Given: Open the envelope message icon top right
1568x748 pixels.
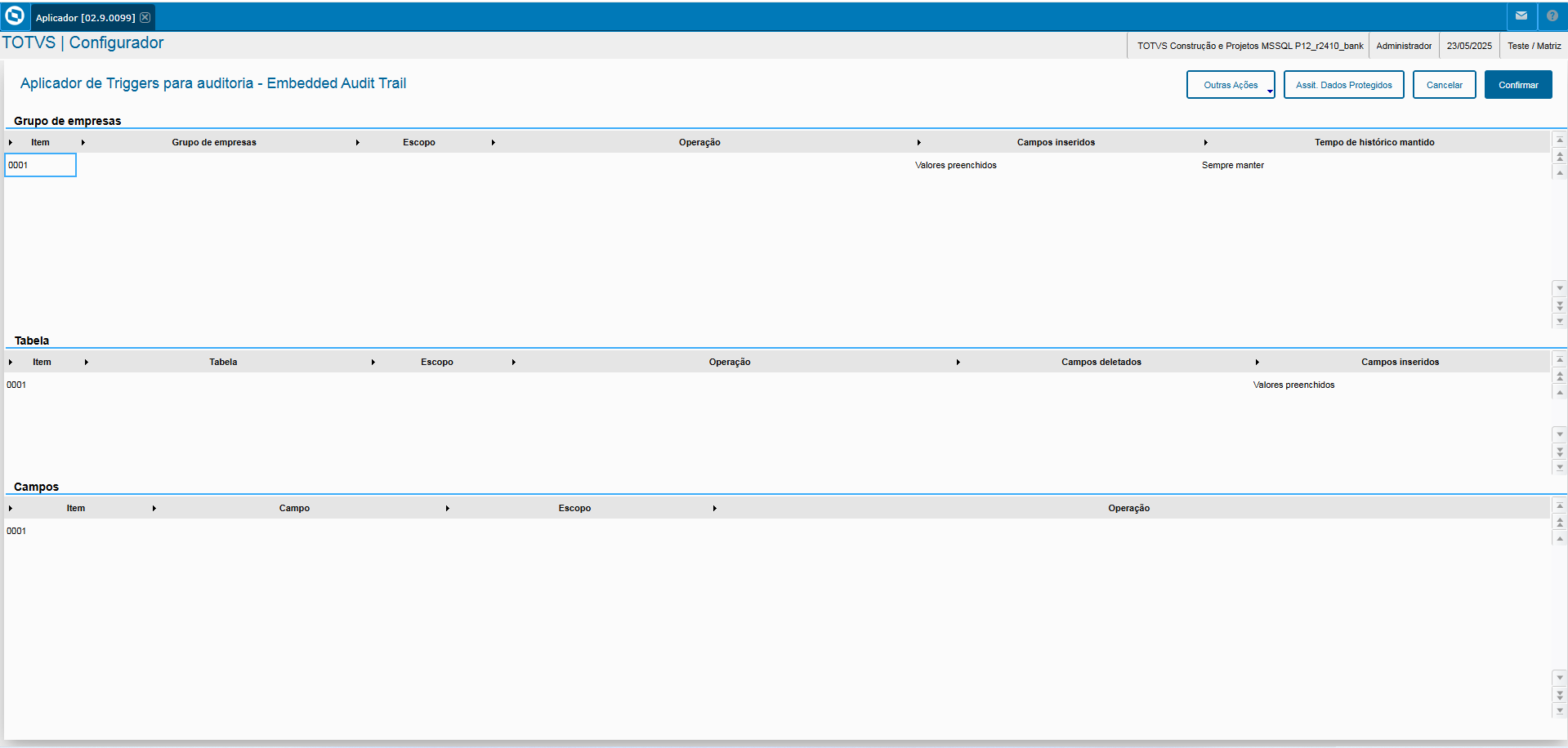Looking at the screenshot, I should (1521, 16).
